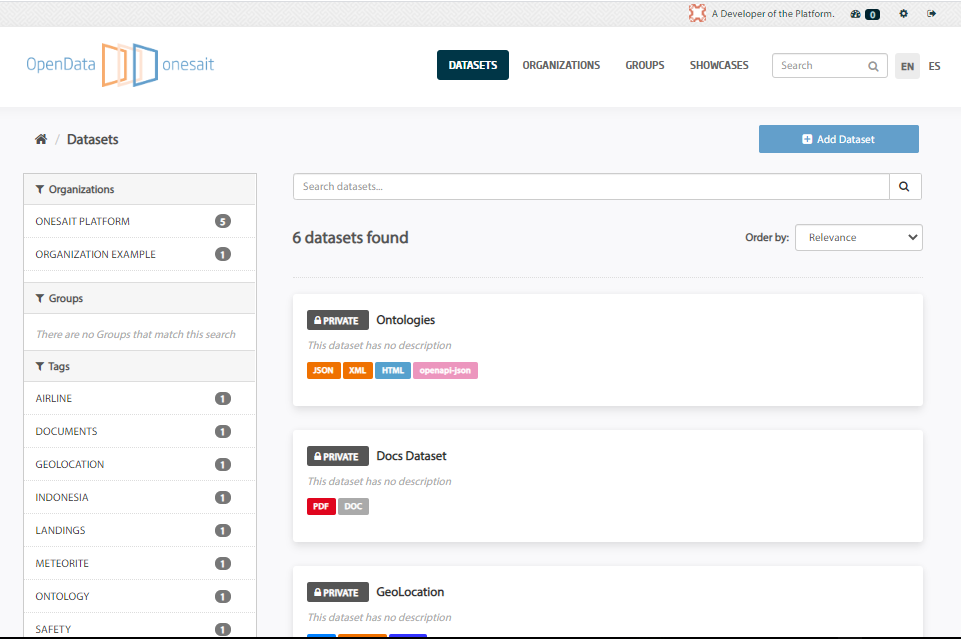This screenshot has height=639, width=961.
Task: Click the HTML format tag on Ontologies
Action: [393, 371]
